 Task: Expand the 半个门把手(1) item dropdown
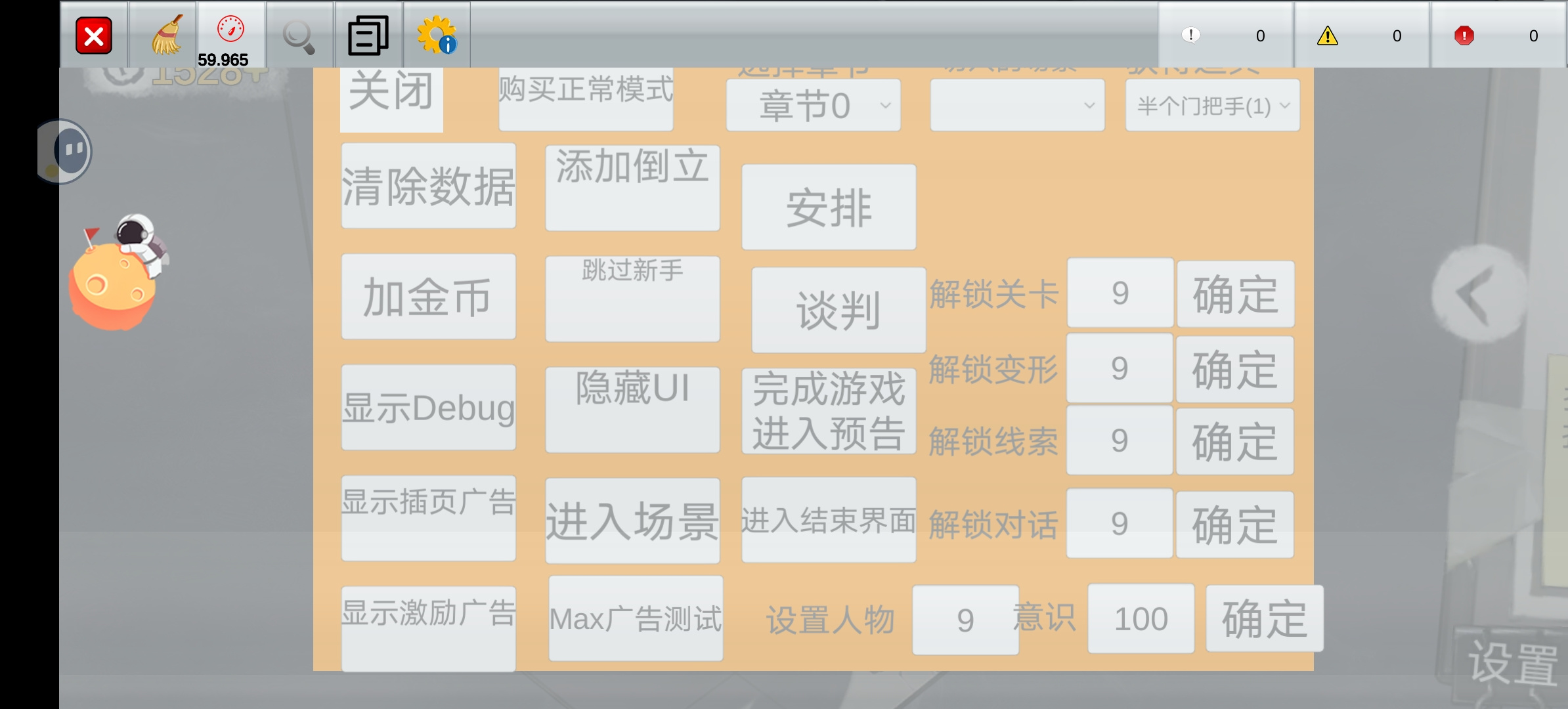click(1212, 105)
